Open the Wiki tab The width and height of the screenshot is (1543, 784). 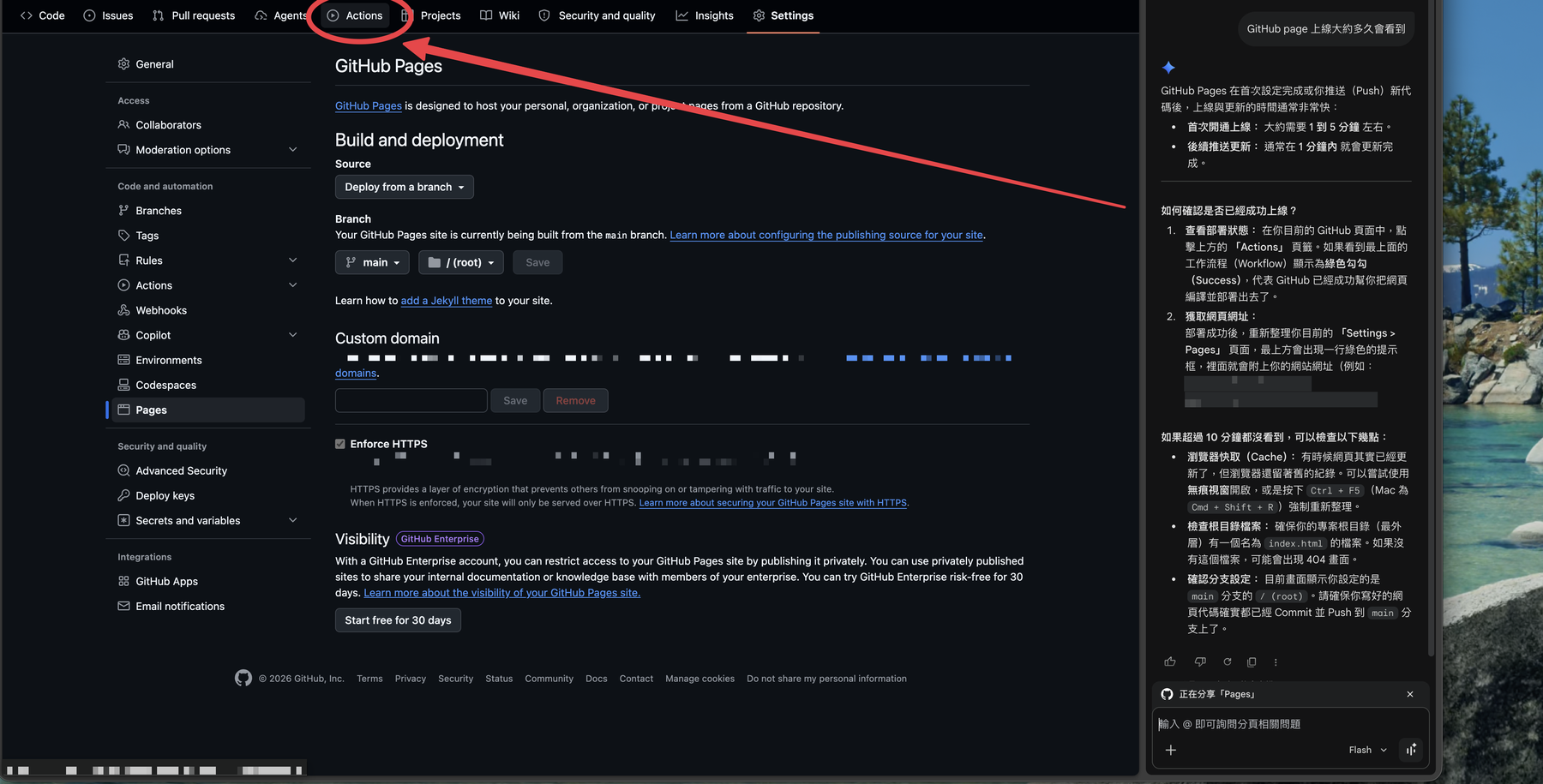click(x=500, y=15)
